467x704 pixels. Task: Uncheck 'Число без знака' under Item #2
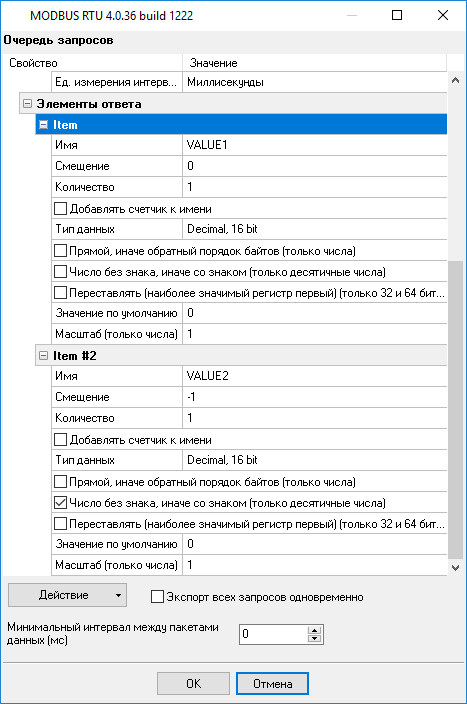click(60, 503)
